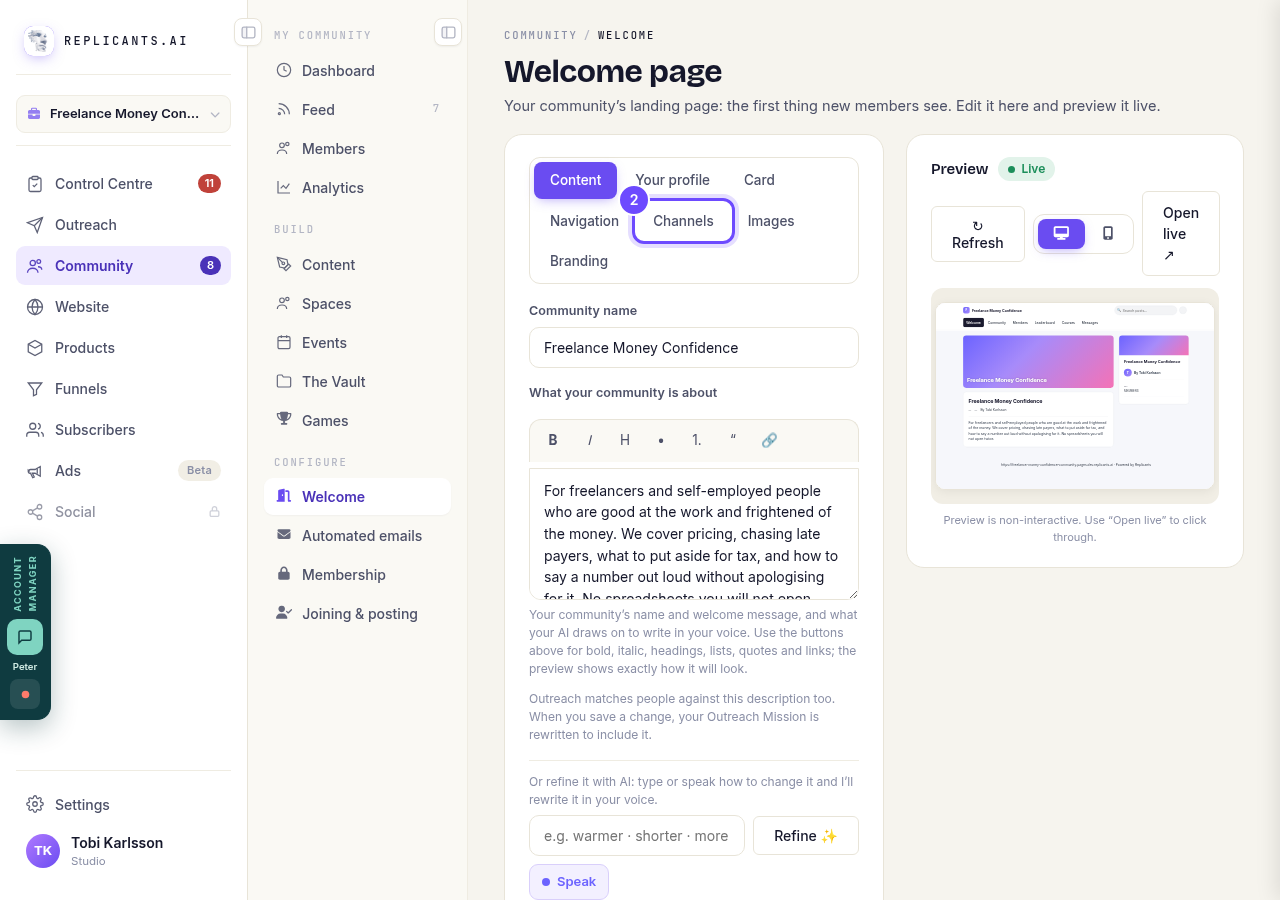Collapse the main sidebar panel icon
This screenshot has height=900, width=1280.
click(x=248, y=33)
